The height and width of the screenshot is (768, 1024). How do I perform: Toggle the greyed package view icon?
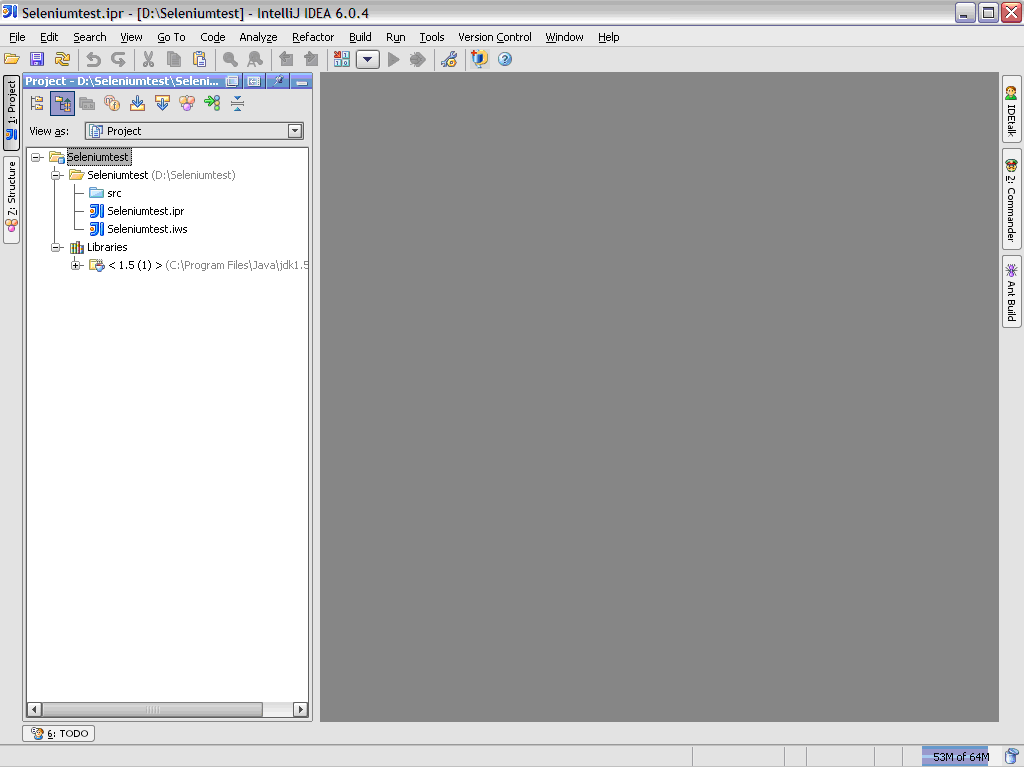[88, 103]
